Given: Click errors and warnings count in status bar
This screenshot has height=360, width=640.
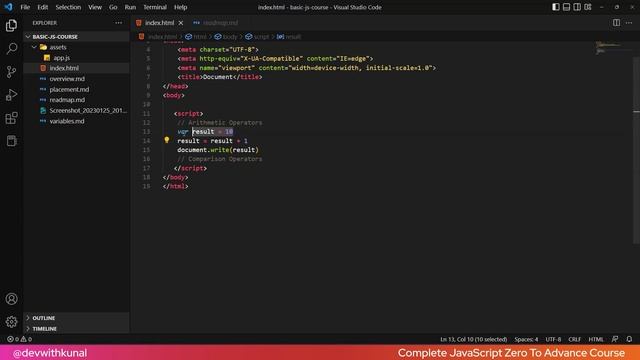Looking at the screenshot, I should click(20, 339).
